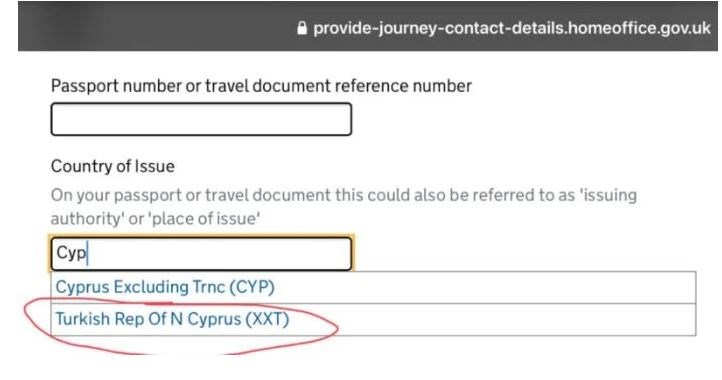Place the cursor after 'Cyp' in the country field

tap(87, 253)
